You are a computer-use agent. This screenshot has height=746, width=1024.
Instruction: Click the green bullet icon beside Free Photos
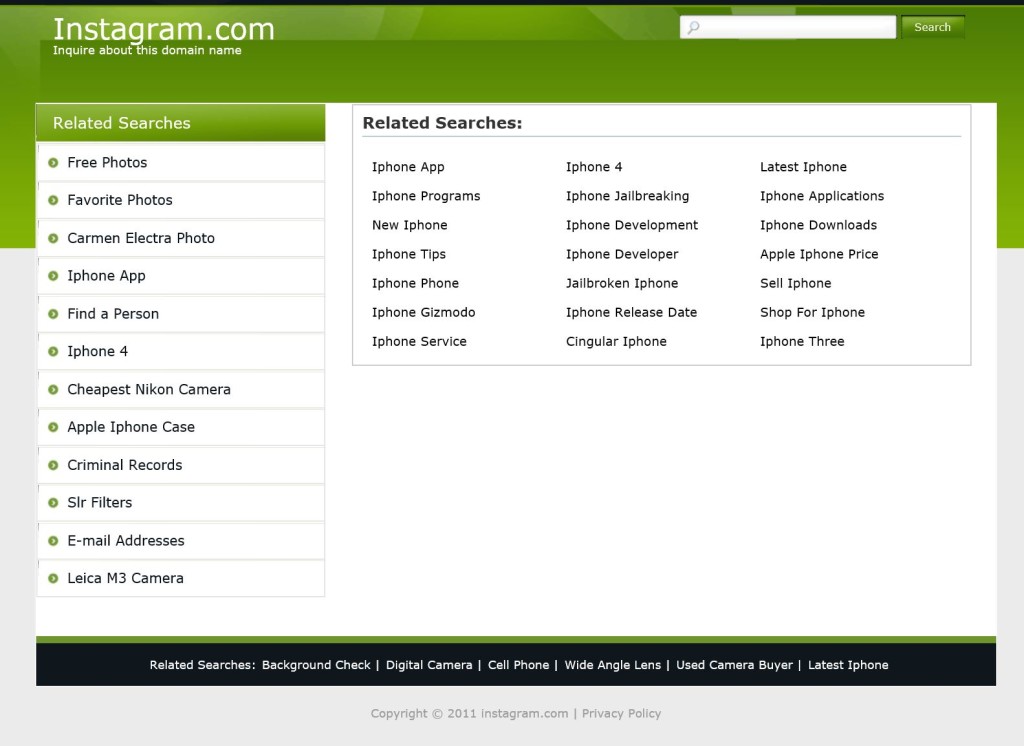coord(54,163)
